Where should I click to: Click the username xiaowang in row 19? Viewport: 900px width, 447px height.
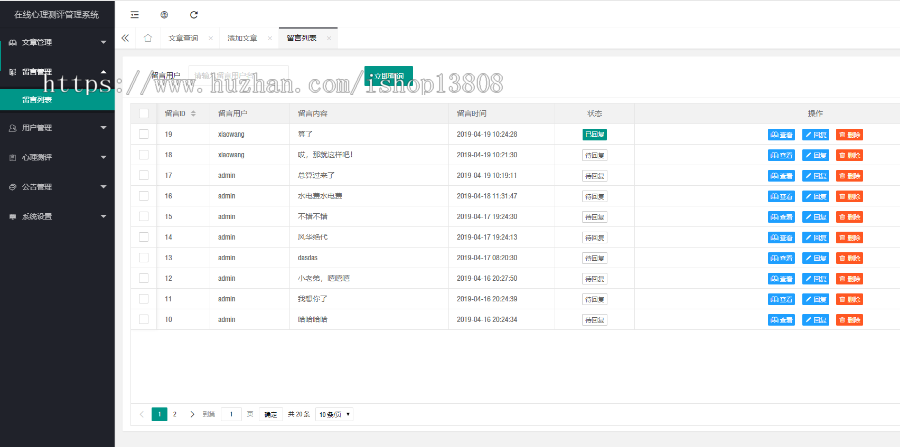[231, 134]
